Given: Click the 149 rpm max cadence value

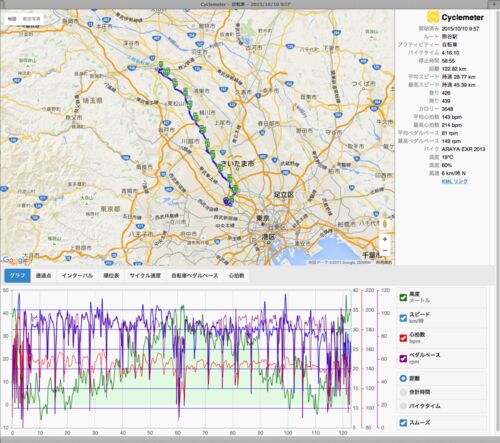Looking at the screenshot, I should click(451, 141).
